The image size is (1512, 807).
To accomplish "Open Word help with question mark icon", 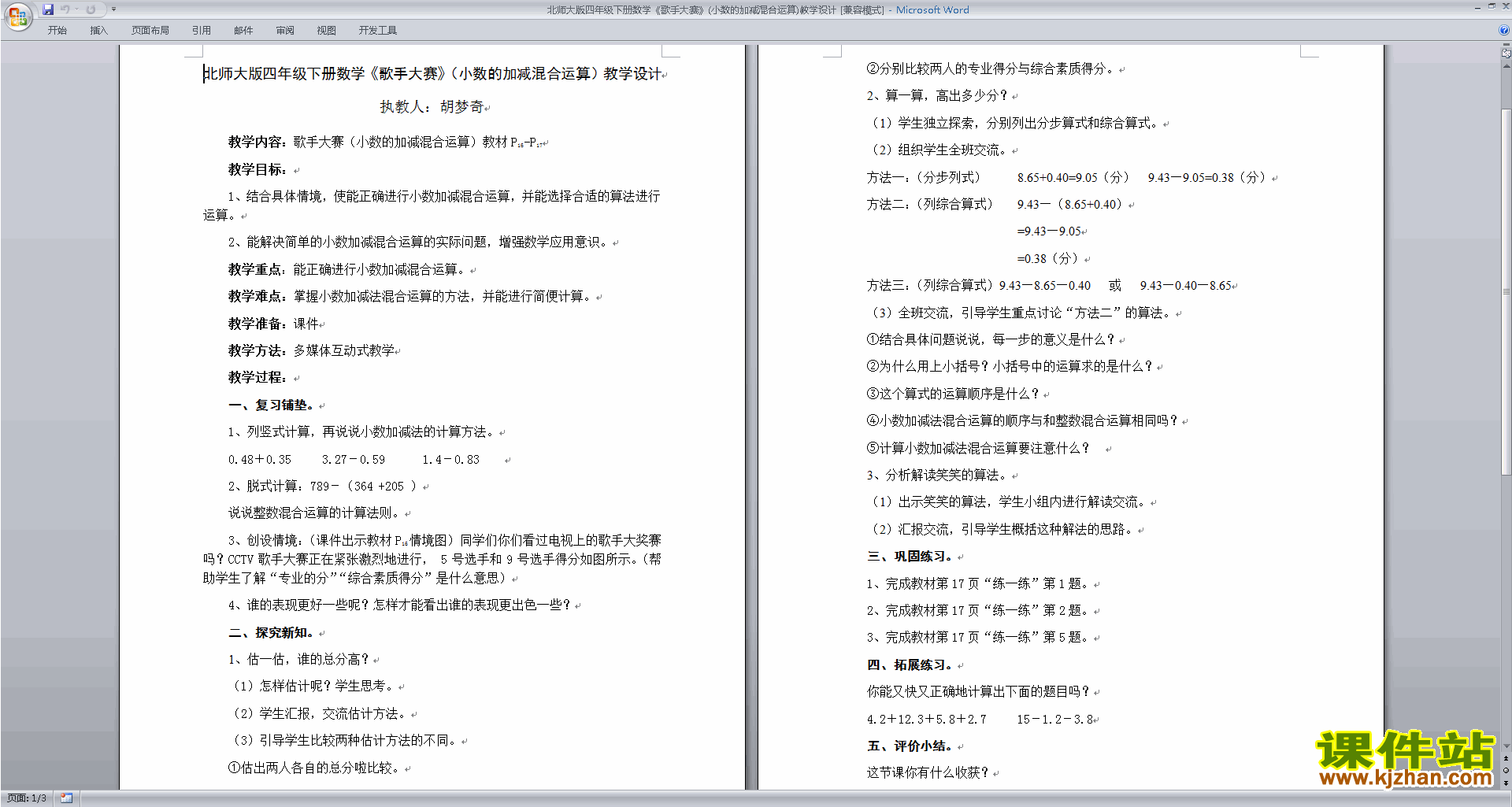I will (1504, 30).
